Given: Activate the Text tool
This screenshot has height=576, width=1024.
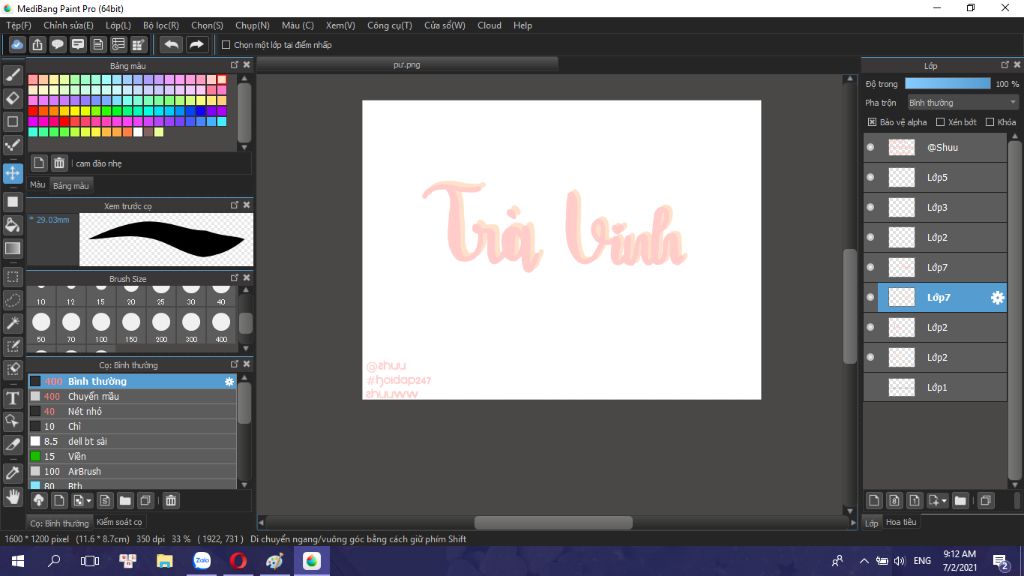Looking at the screenshot, I should [13, 398].
